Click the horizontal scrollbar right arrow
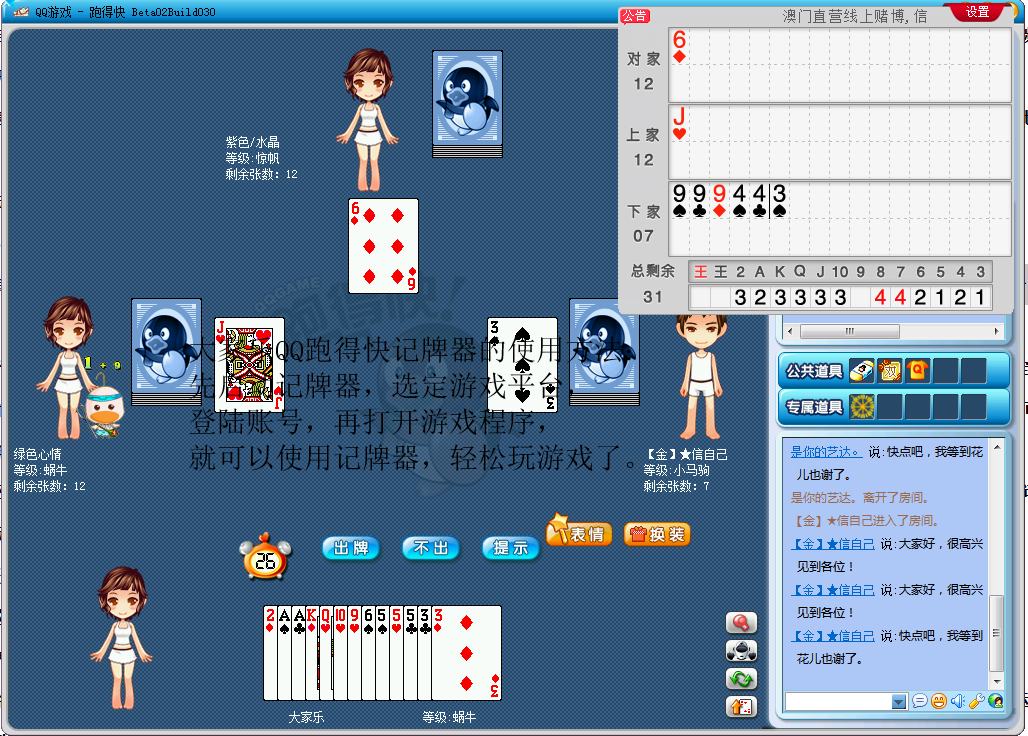 point(997,332)
